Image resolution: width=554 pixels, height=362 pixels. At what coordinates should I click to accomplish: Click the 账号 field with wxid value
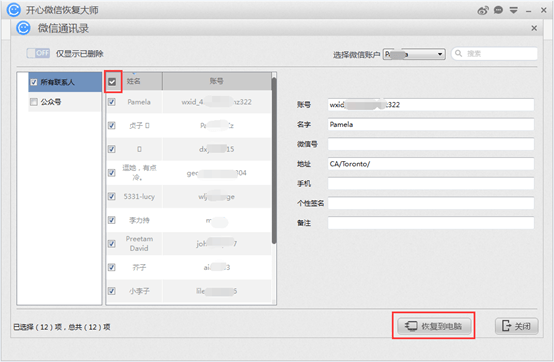pyautogui.click(x=431, y=105)
